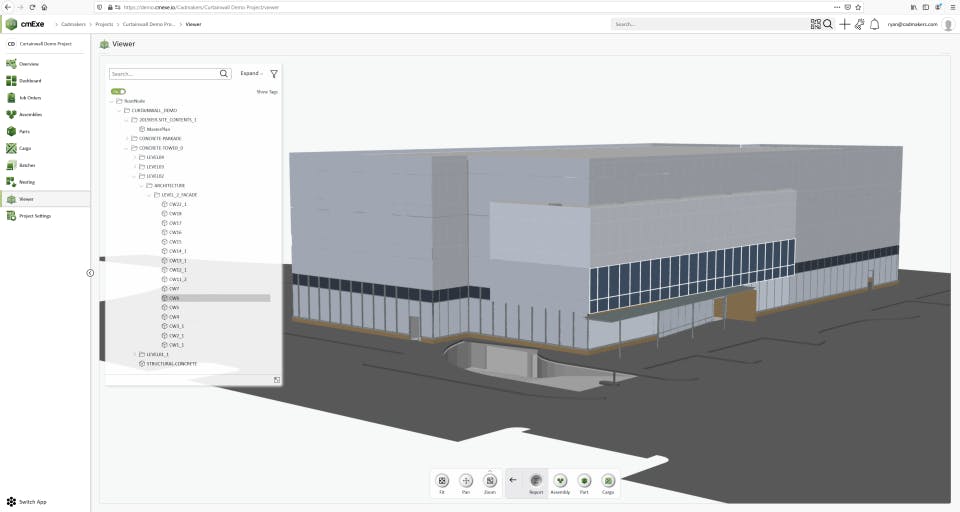This screenshot has height=512, width=960.
Task: Toggle the green On switch in tree panel
Action: pyautogui.click(x=118, y=91)
